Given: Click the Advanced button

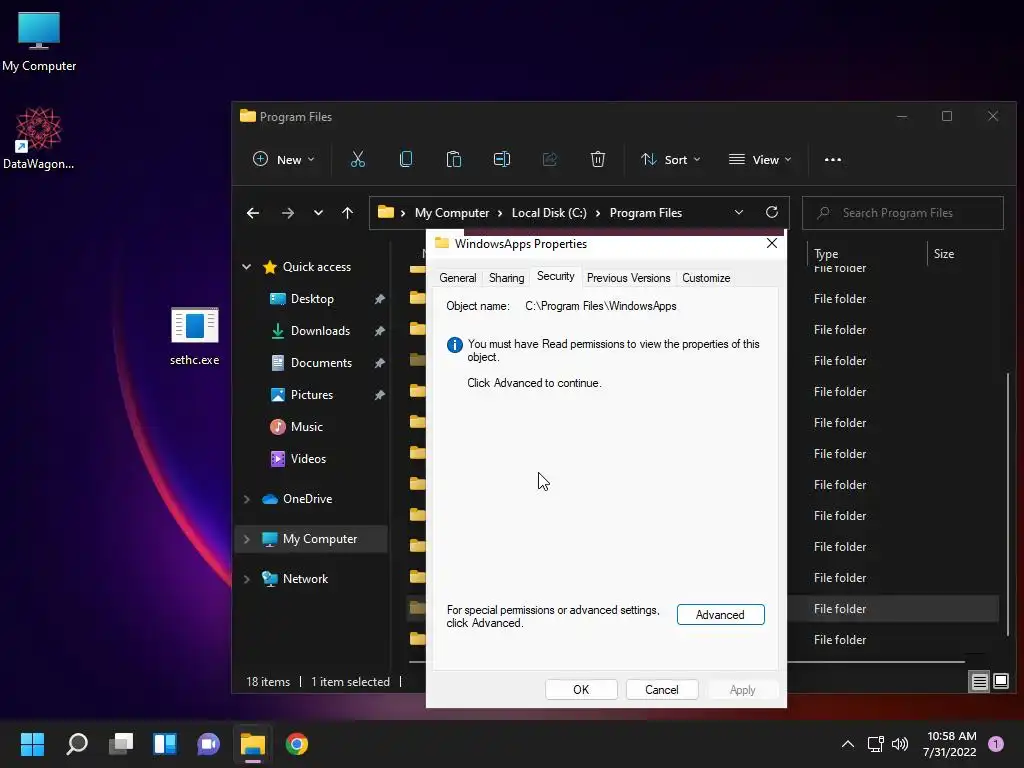Looking at the screenshot, I should [x=720, y=615].
